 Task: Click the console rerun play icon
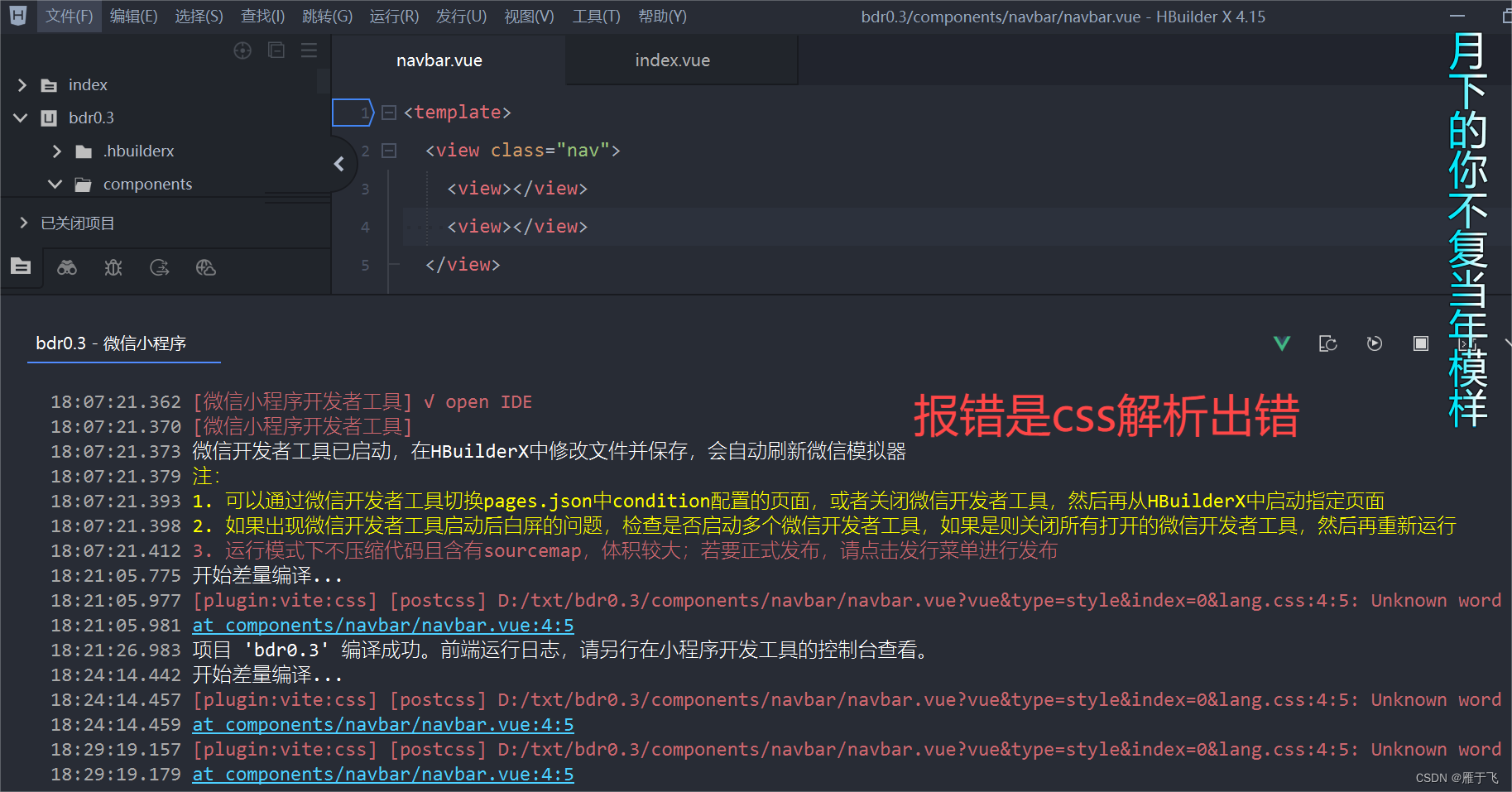point(1375,343)
